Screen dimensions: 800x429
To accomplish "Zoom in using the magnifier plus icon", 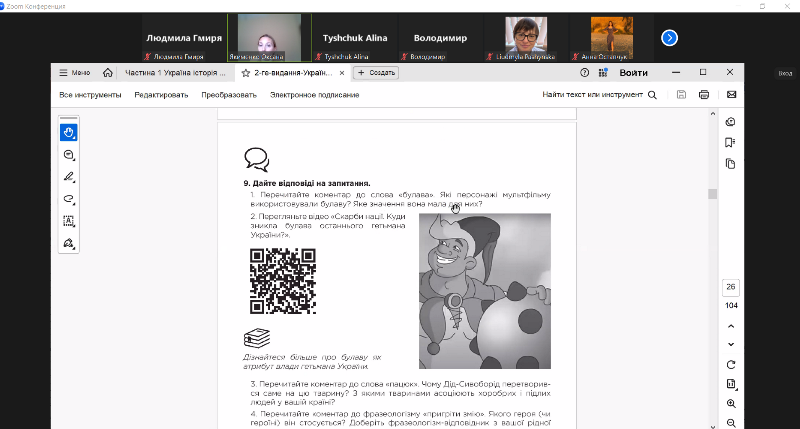I will pos(731,404).
